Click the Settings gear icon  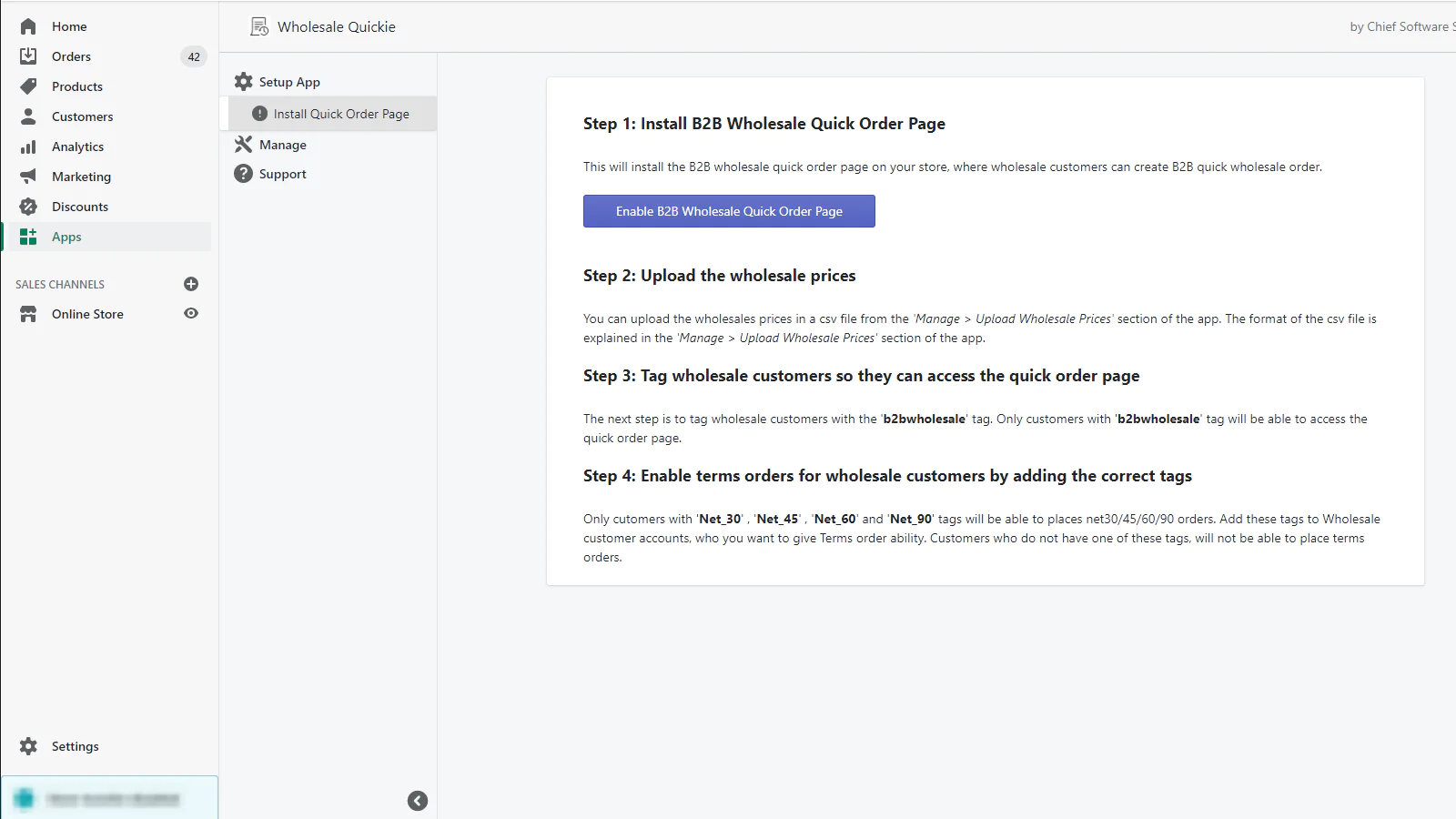(28, 746)
